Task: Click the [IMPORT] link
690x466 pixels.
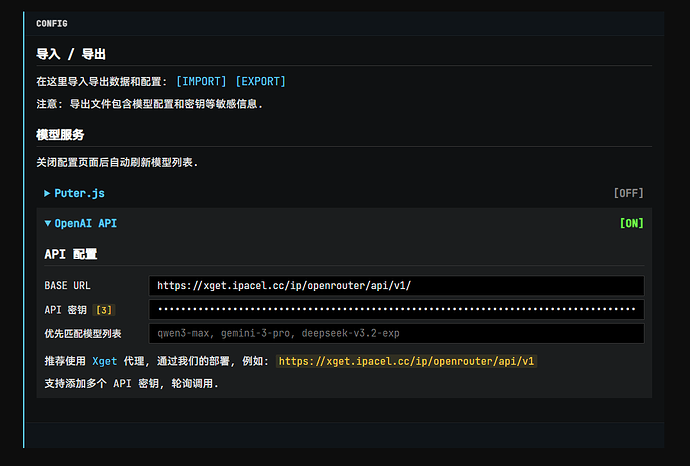Action: (201, 81)
